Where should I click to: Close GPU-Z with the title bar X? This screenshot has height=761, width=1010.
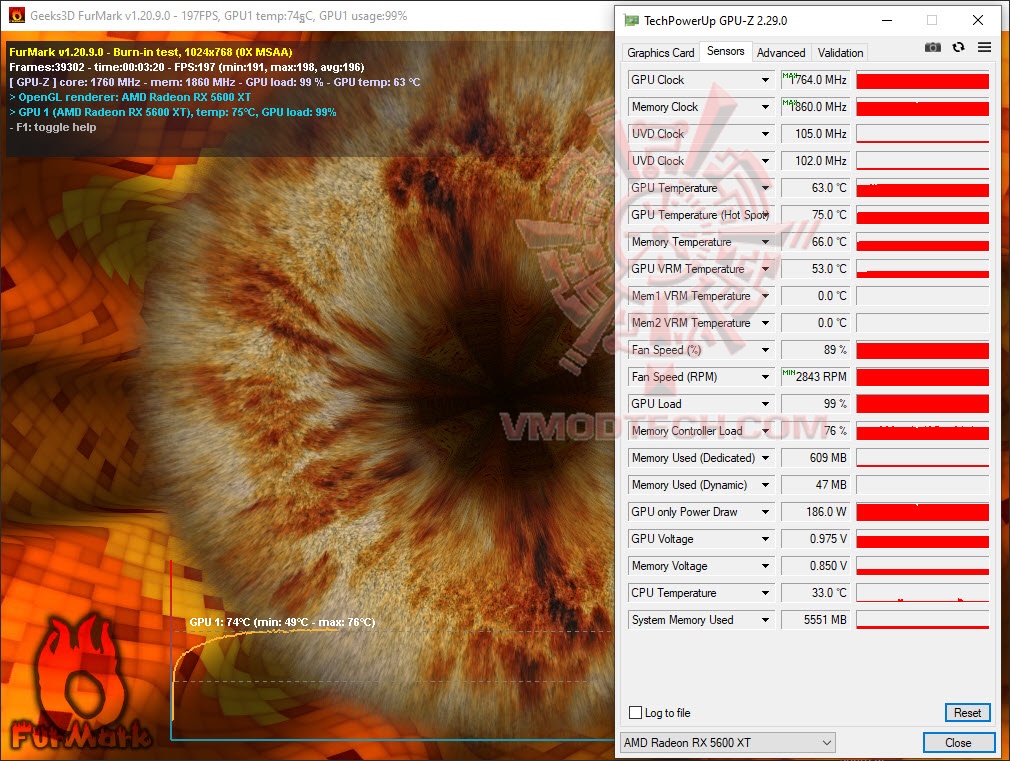coord(978,21)
